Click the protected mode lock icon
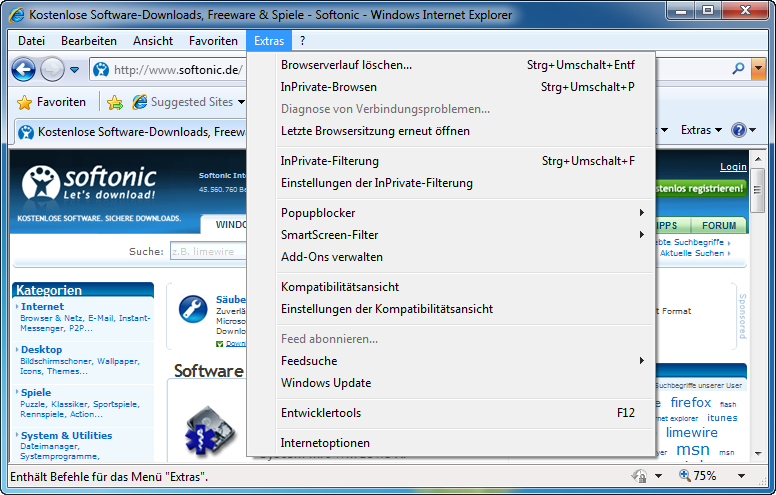776x495 pixels. pos(640,476)
